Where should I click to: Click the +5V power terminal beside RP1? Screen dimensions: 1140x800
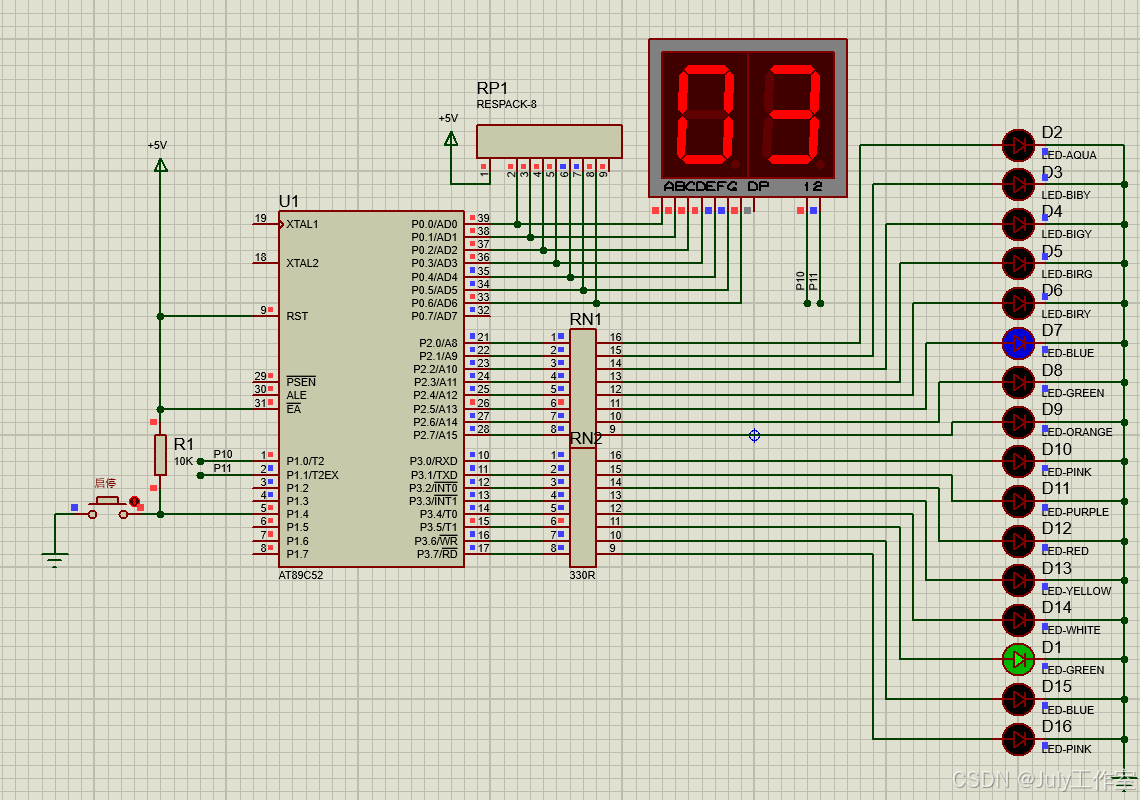[x=451, y=138]
